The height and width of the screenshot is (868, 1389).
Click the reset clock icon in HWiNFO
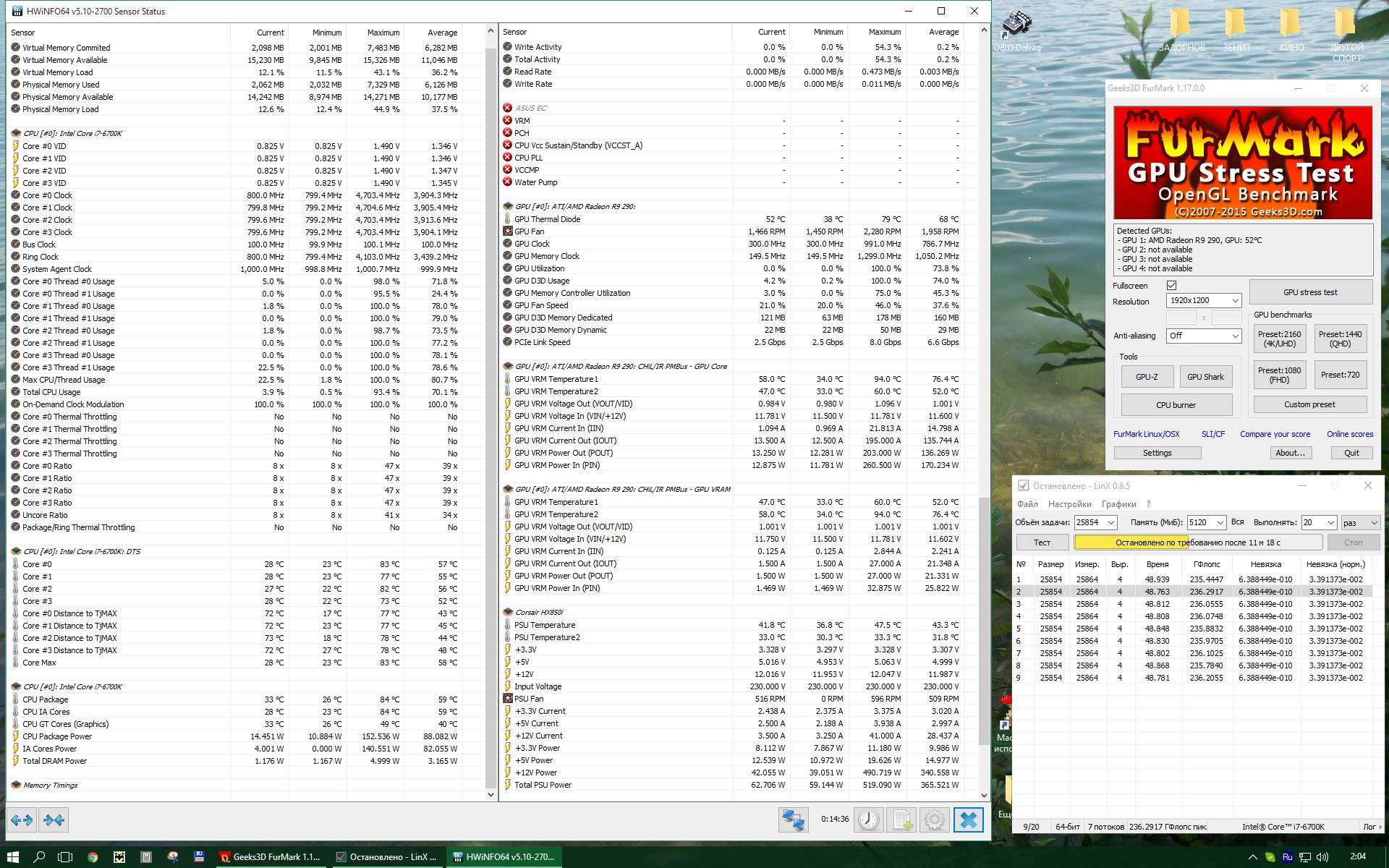[x=868, y=820]
